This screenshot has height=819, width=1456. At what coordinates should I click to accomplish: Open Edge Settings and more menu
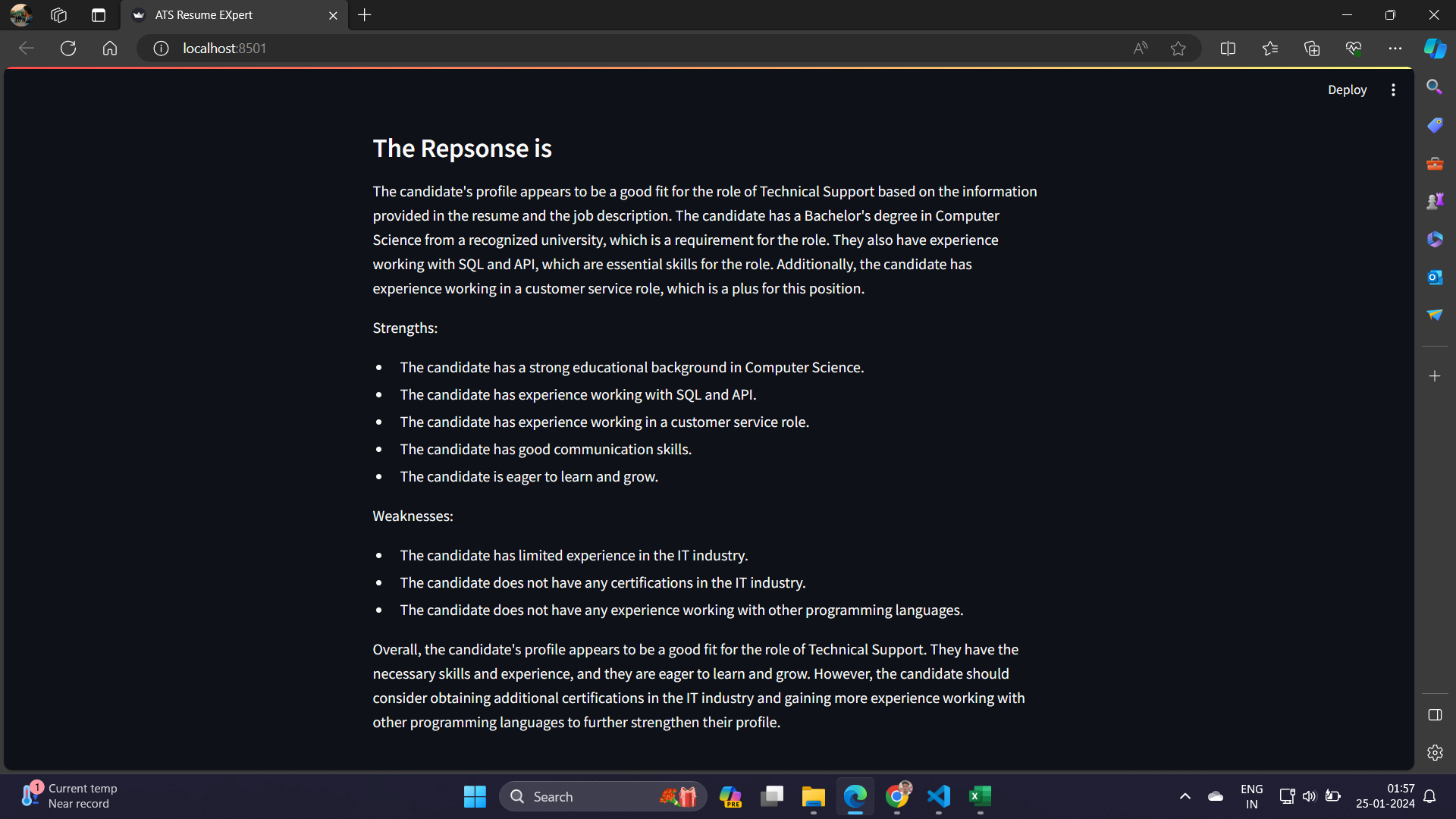coord(1395,49)
